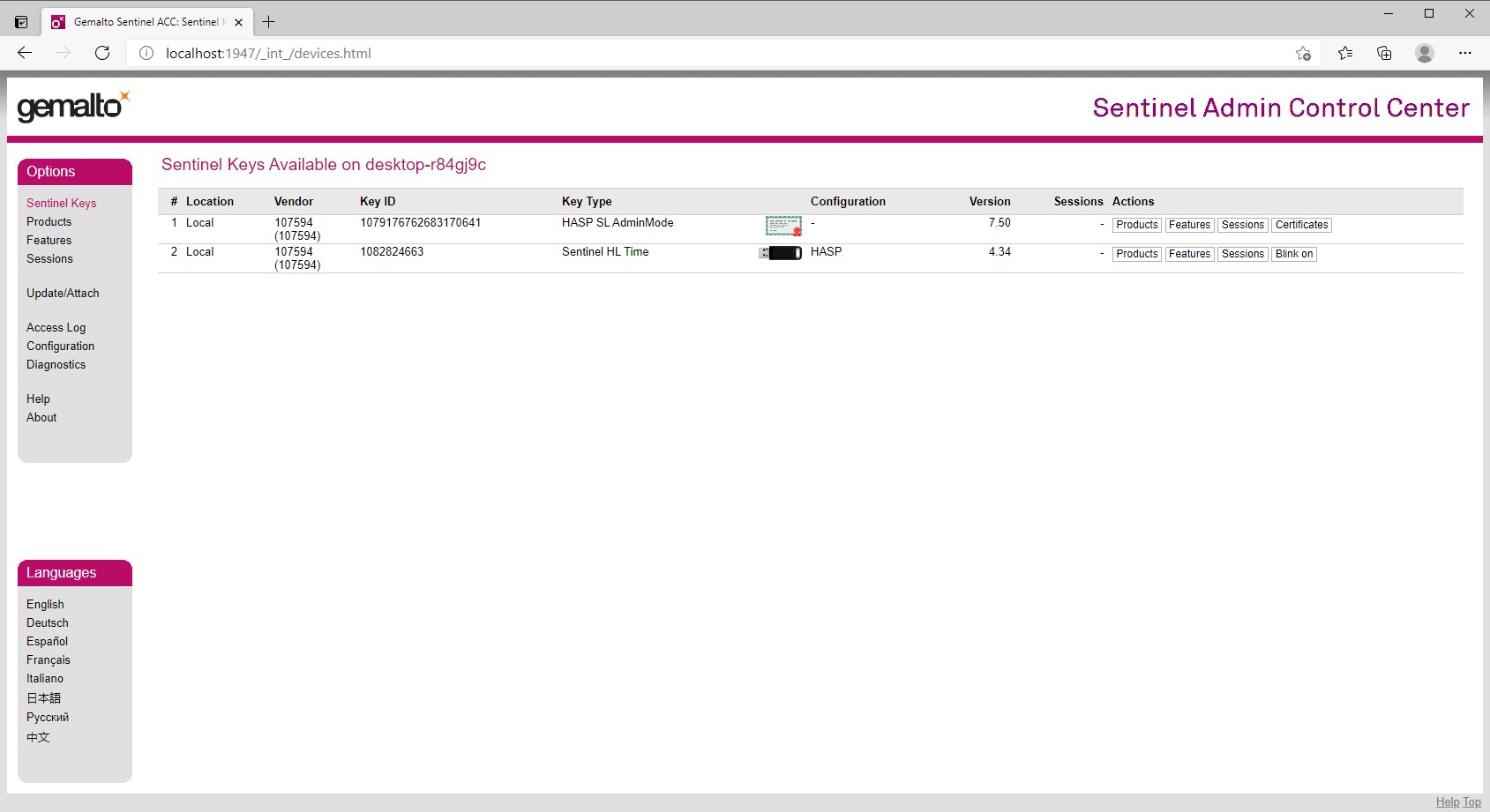Click the Configuration column header
The height and width of the screenshot is (812, 1490).
pyautogui.click(x=848, y=201)
